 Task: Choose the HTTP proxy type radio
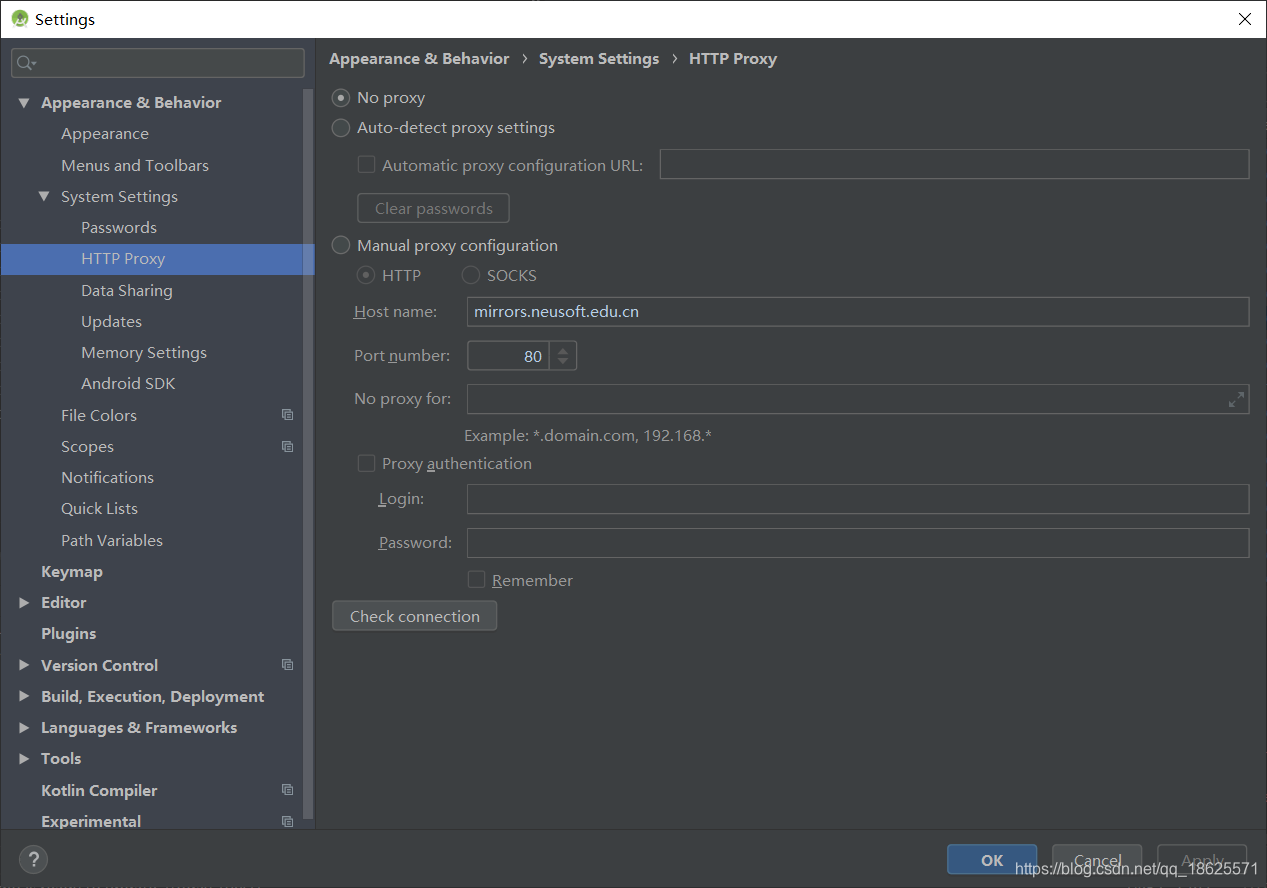coord(366,275)
